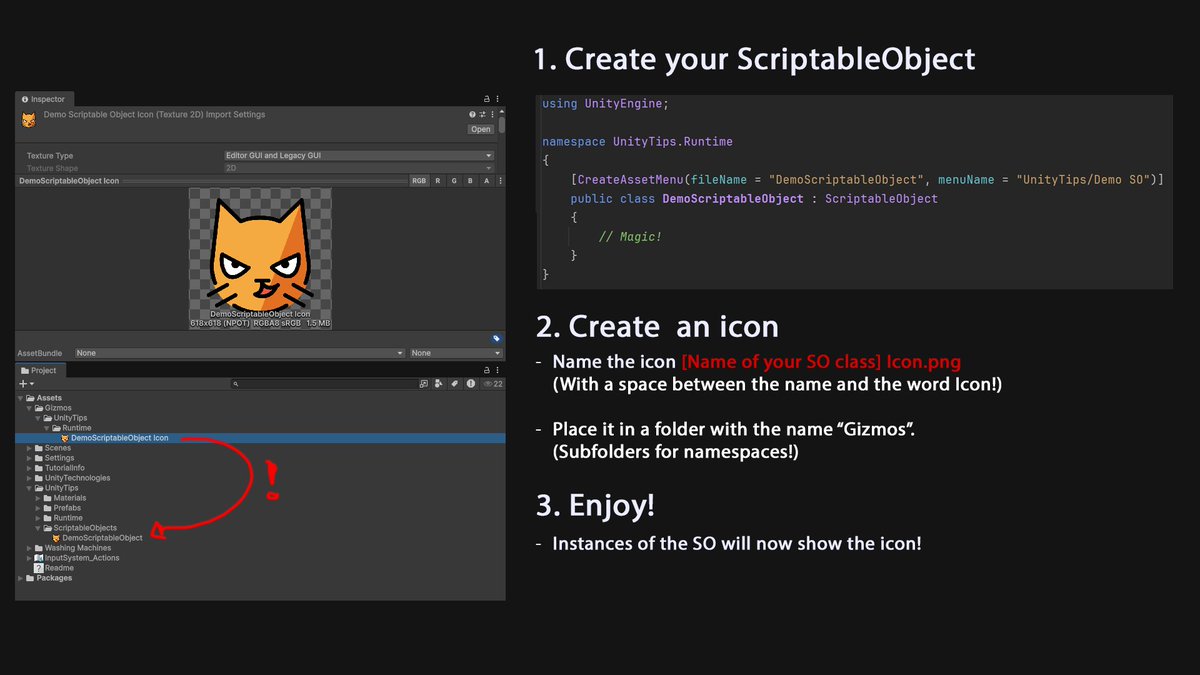Open the AssetBundle variant dropdown

(455, 353)
